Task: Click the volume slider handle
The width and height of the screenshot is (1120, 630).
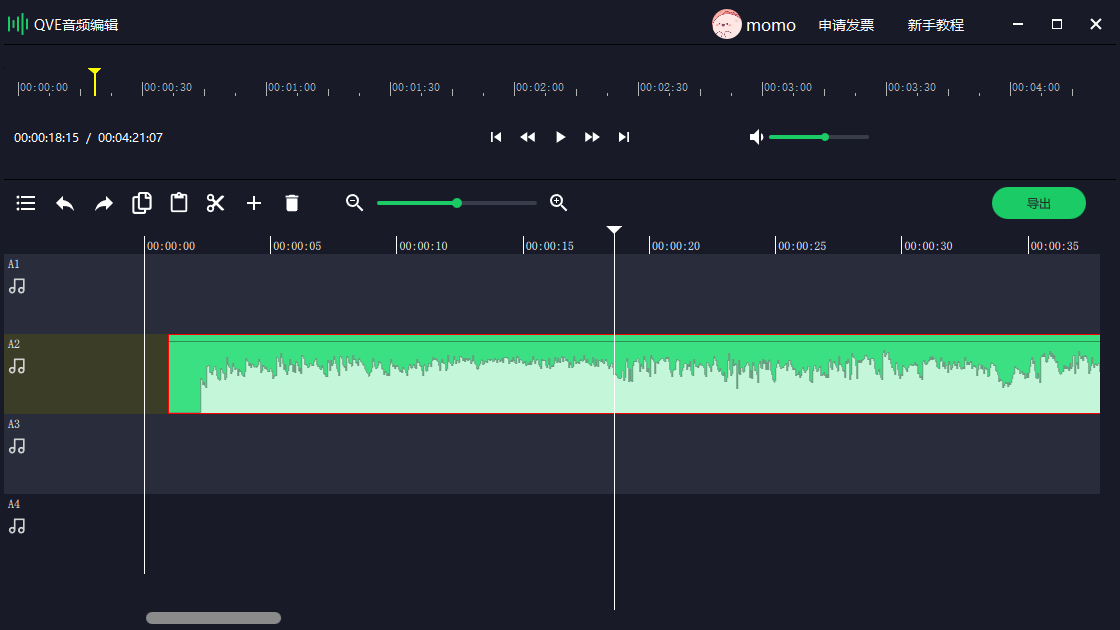Action: tap(825, 137)
